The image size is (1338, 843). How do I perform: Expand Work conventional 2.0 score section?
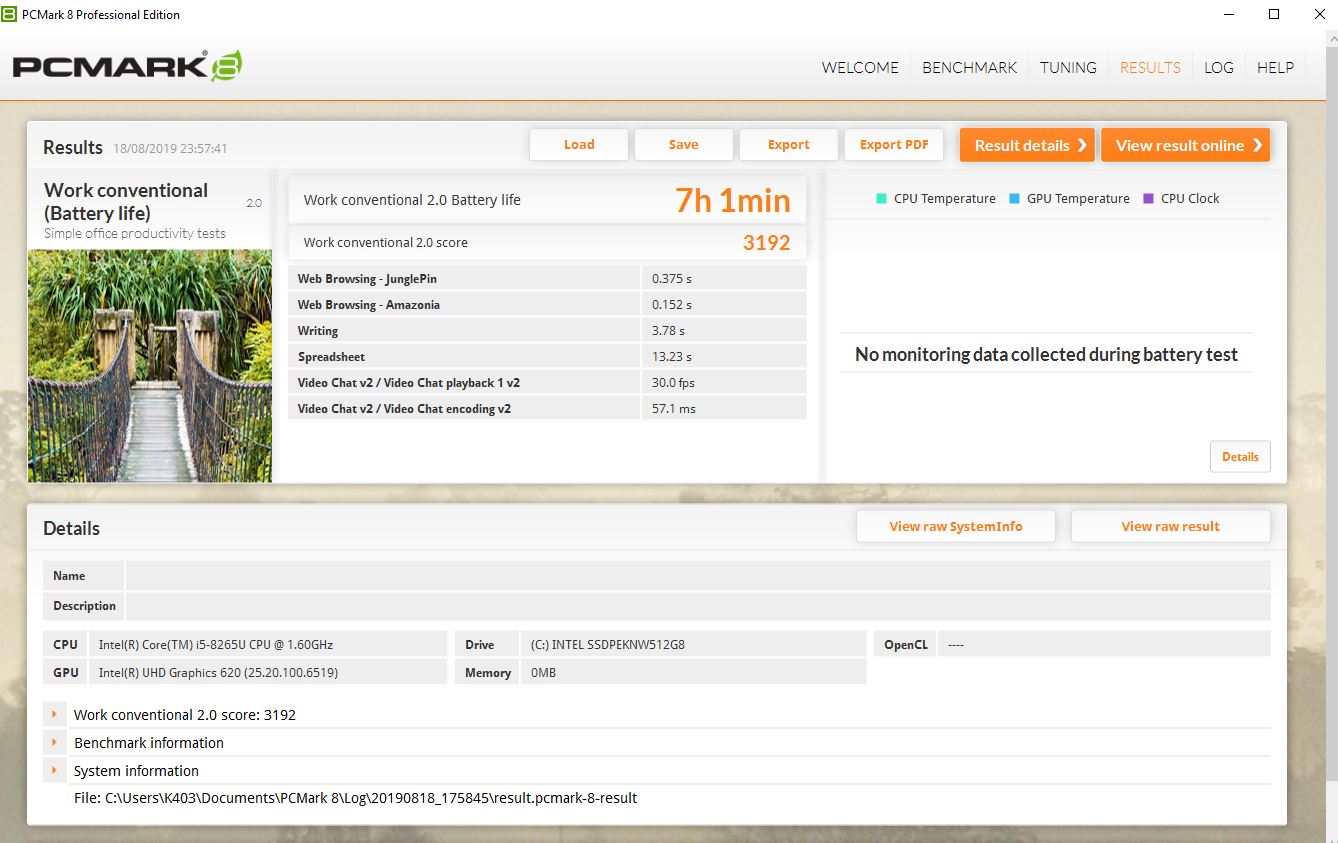click(54, 714)
